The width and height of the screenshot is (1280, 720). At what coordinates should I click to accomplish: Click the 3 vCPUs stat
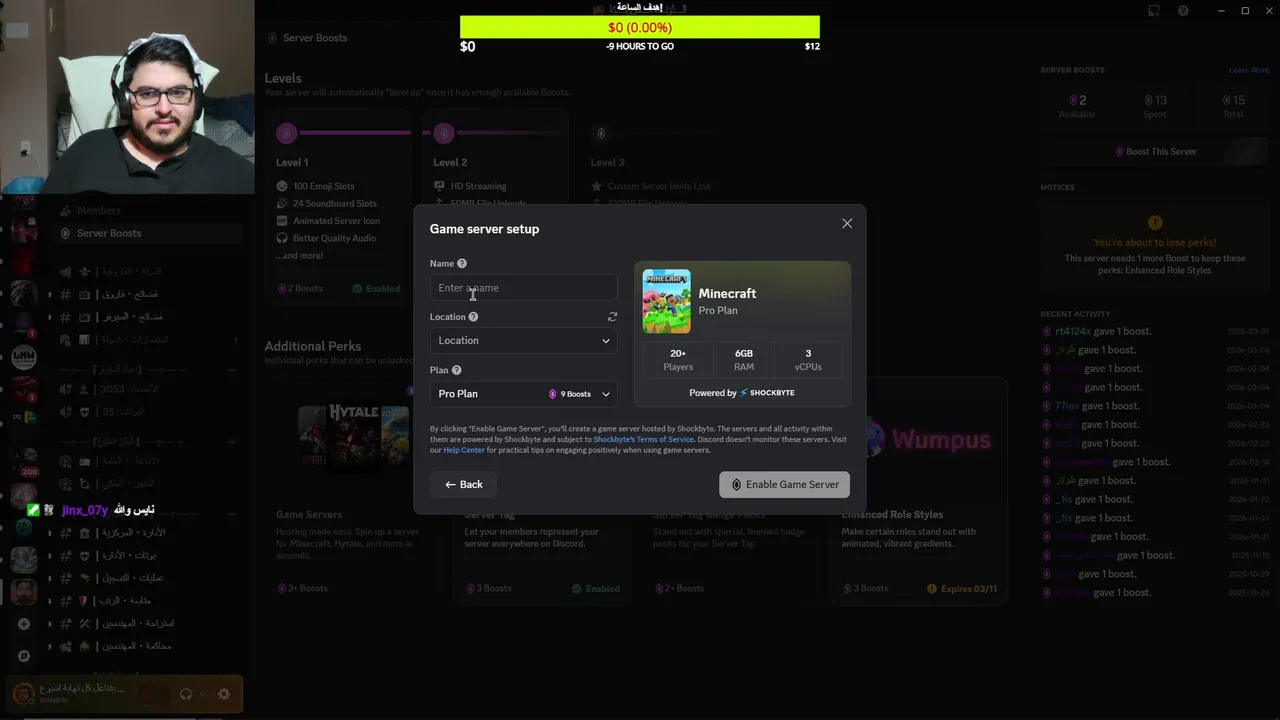[808, 360]
